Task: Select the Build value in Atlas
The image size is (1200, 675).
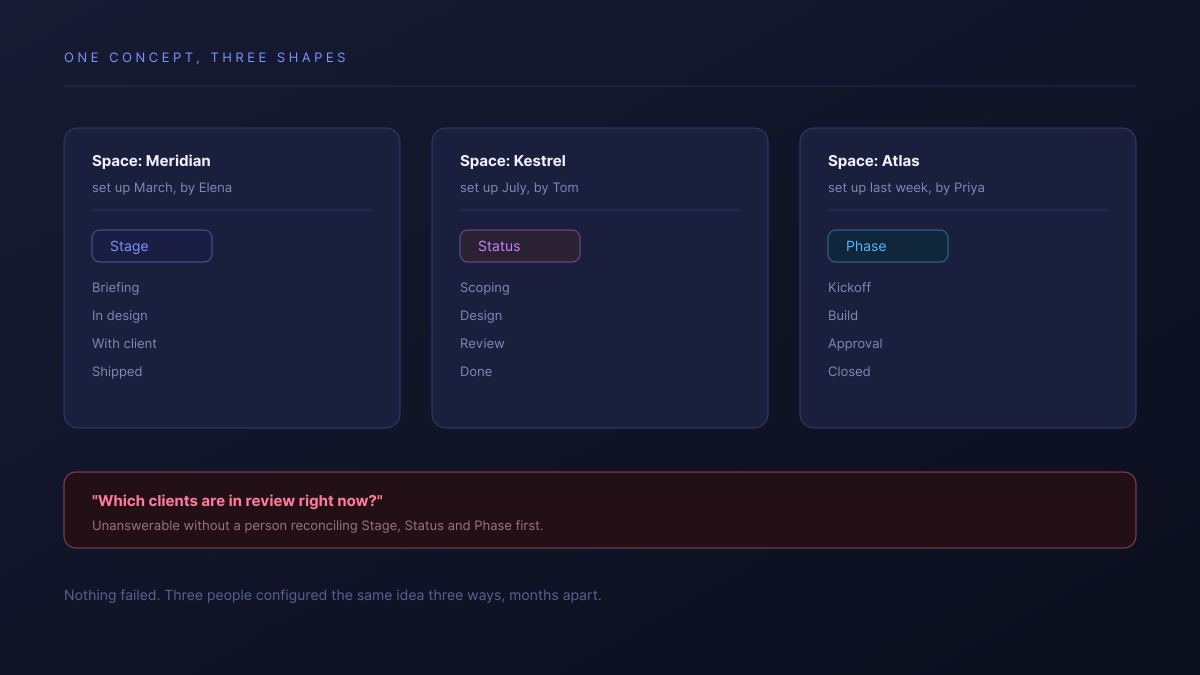Action: 843,316
